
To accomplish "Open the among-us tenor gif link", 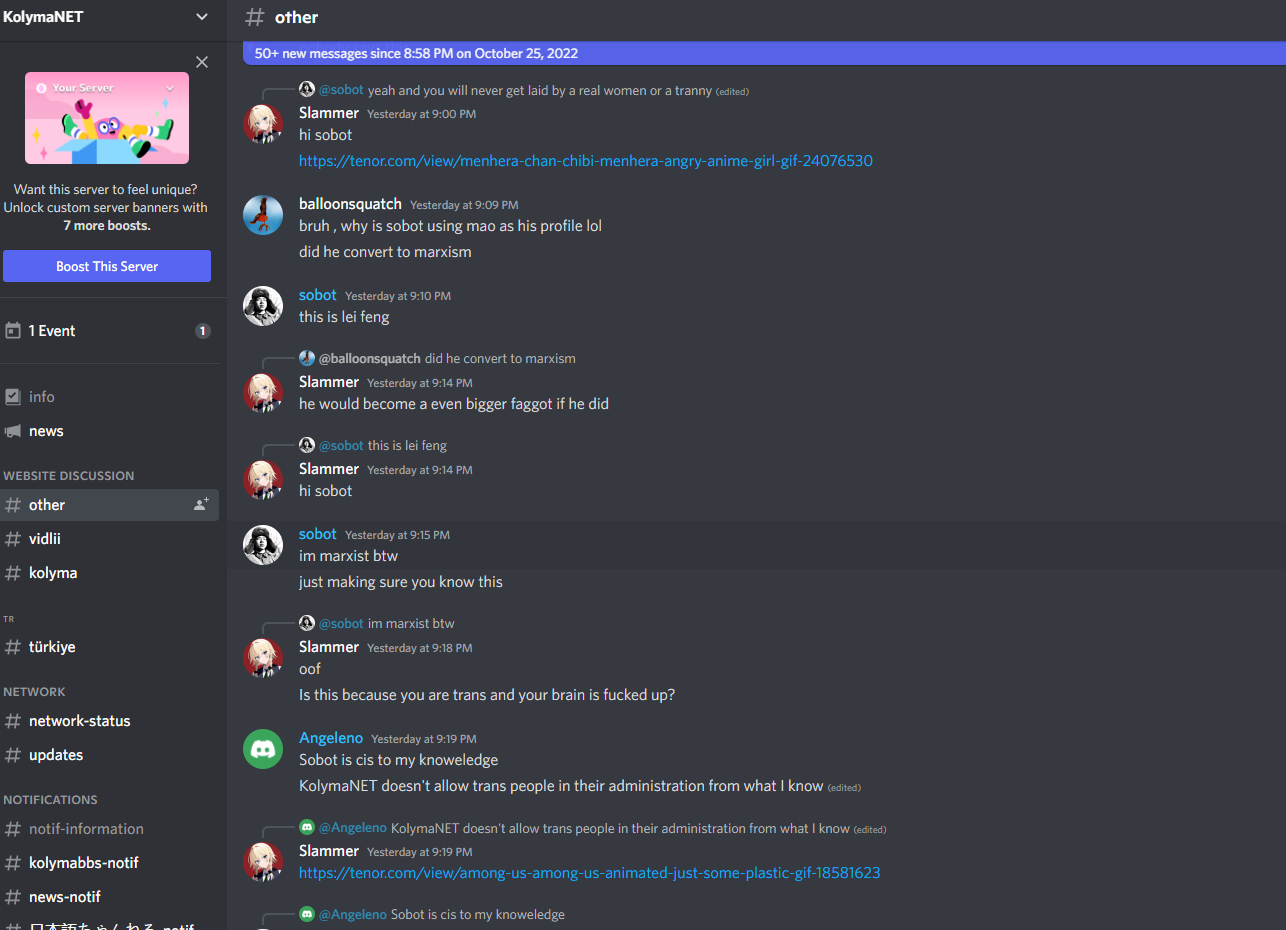I will tap(590, 873).
